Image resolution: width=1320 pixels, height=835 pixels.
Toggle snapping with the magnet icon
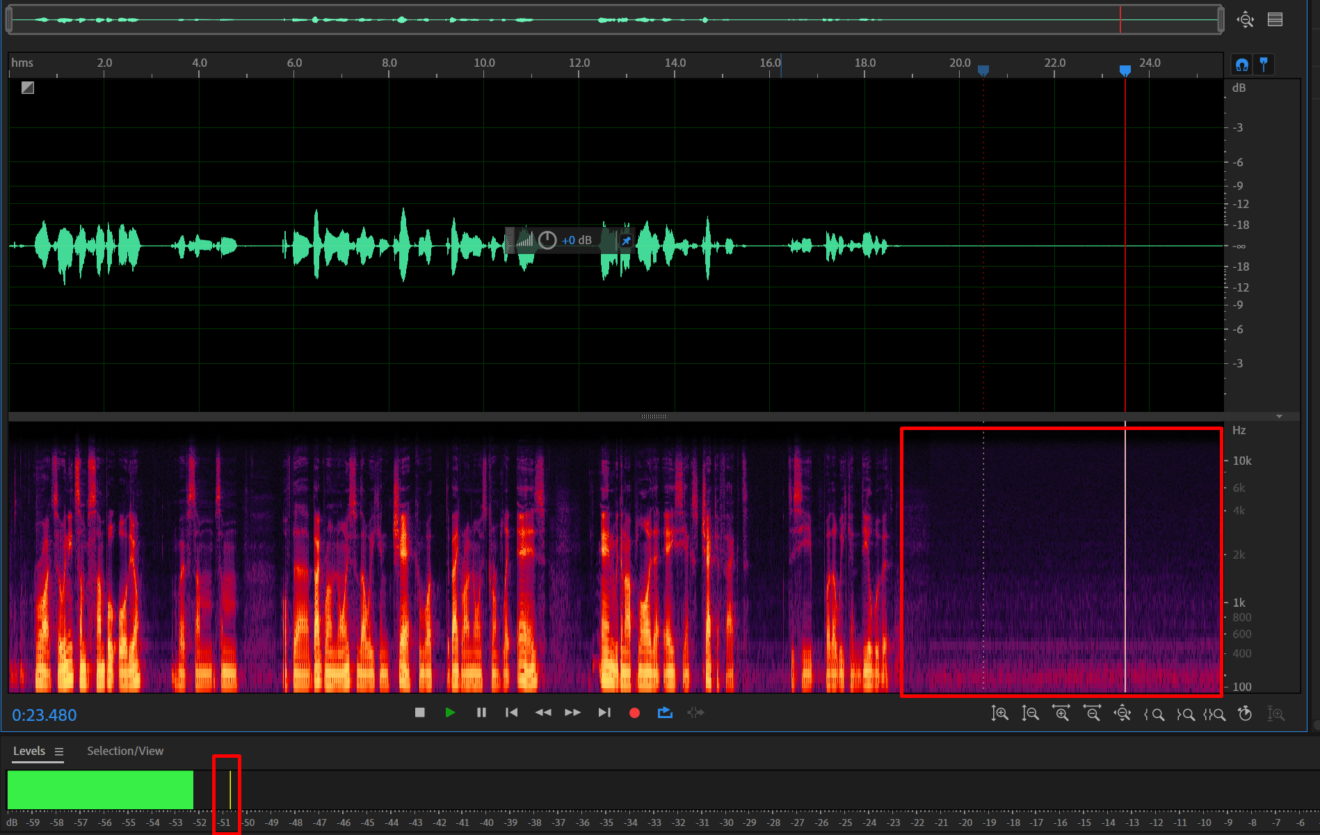click(1241, 64)
